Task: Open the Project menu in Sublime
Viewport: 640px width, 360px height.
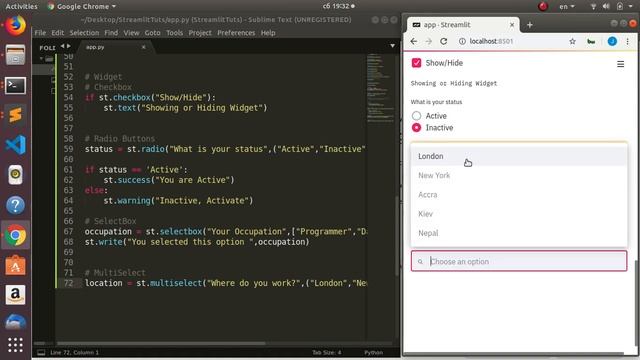Action: (x=200, y=33)
